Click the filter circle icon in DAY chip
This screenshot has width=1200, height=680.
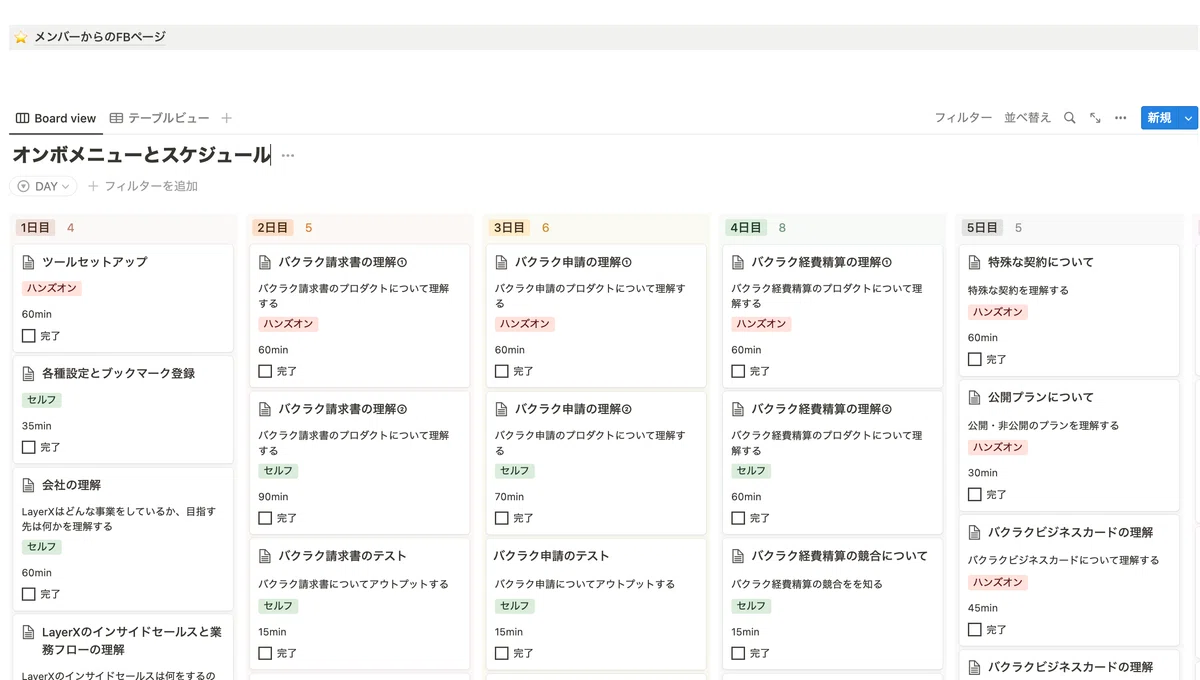(x=23, y=186)
